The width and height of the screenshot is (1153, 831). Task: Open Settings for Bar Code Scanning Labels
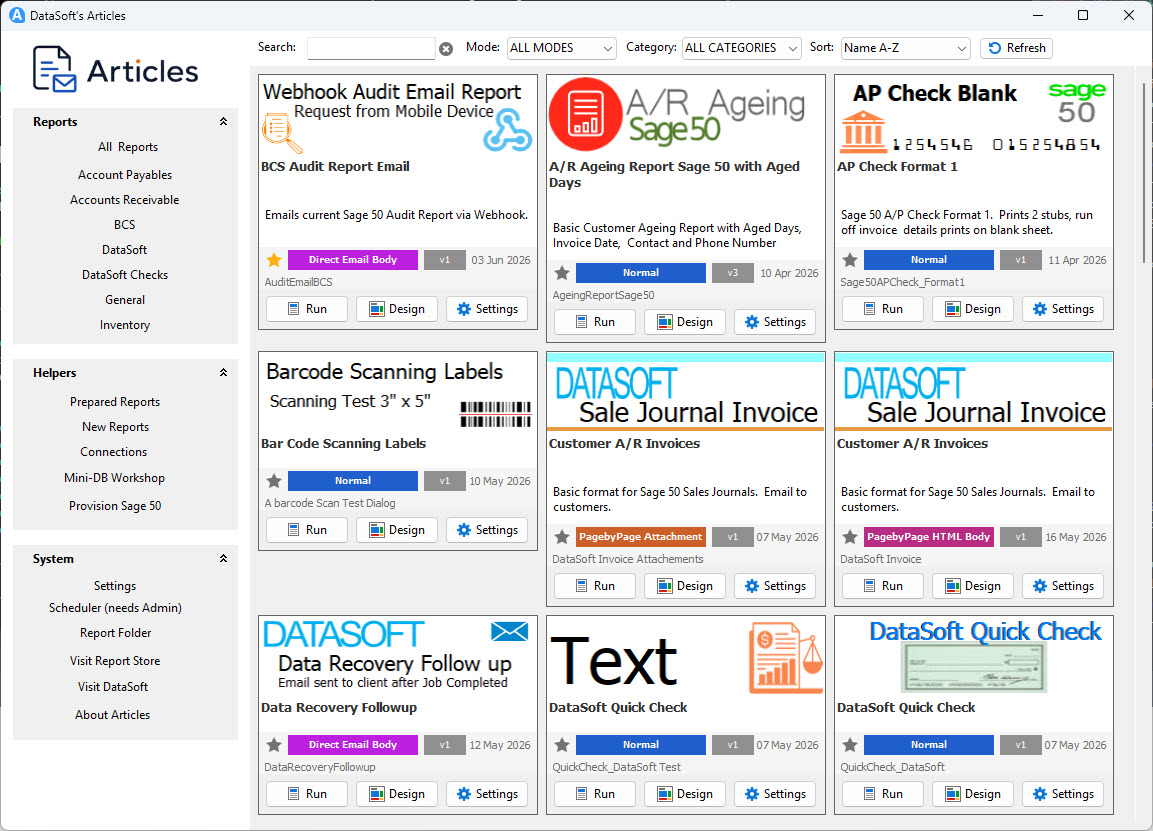point(487,530)
